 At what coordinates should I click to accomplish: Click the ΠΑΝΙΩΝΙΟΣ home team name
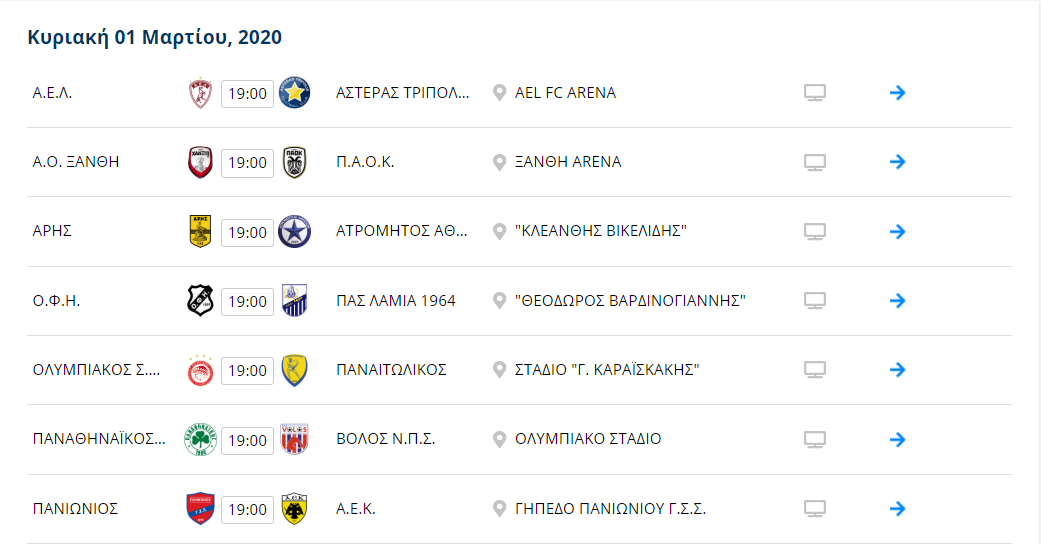75,509
